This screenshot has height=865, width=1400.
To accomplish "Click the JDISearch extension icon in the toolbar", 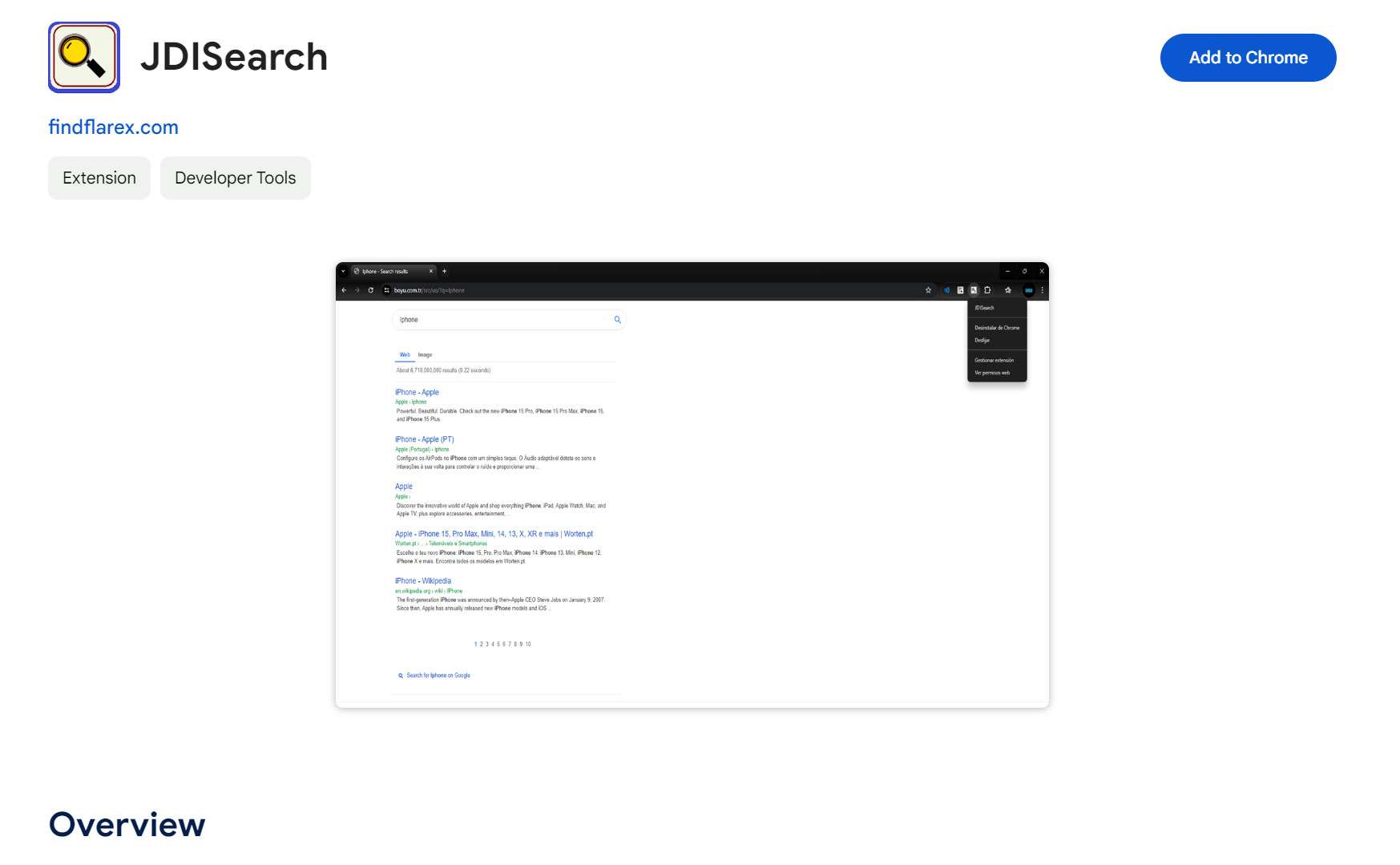I will pos(974,291).
